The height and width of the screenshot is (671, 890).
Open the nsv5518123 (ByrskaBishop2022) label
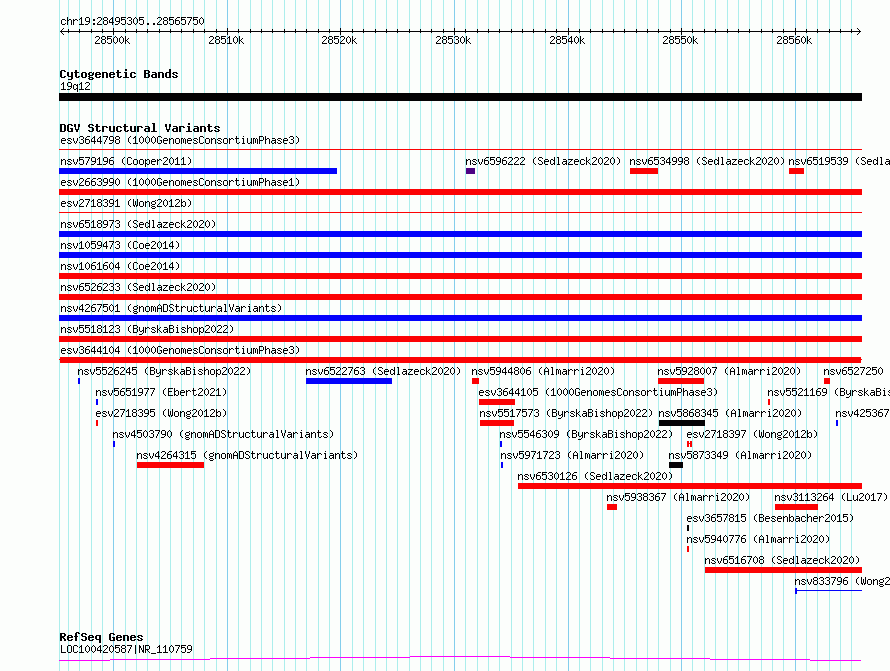(x=147, y=329)
